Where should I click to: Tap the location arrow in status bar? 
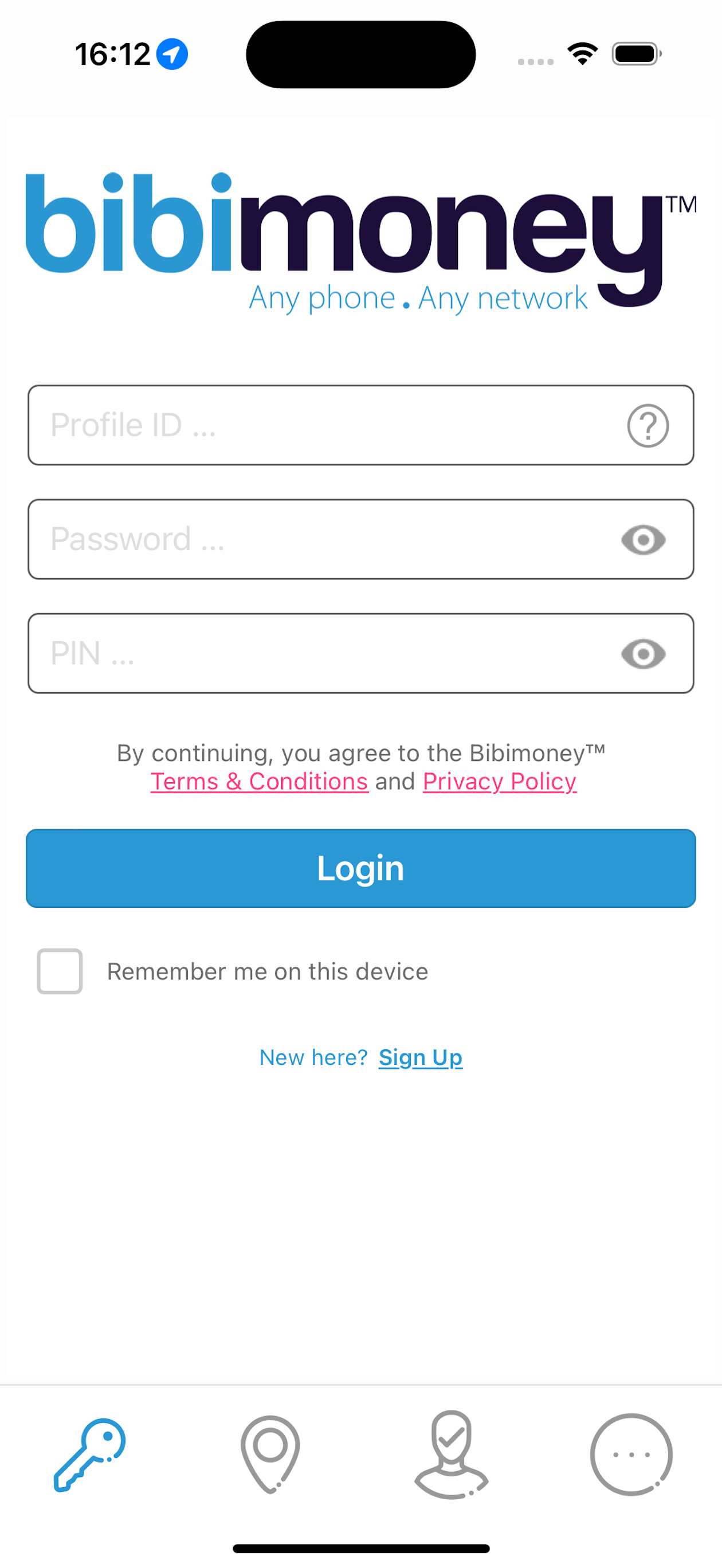(x=171, y=53)
